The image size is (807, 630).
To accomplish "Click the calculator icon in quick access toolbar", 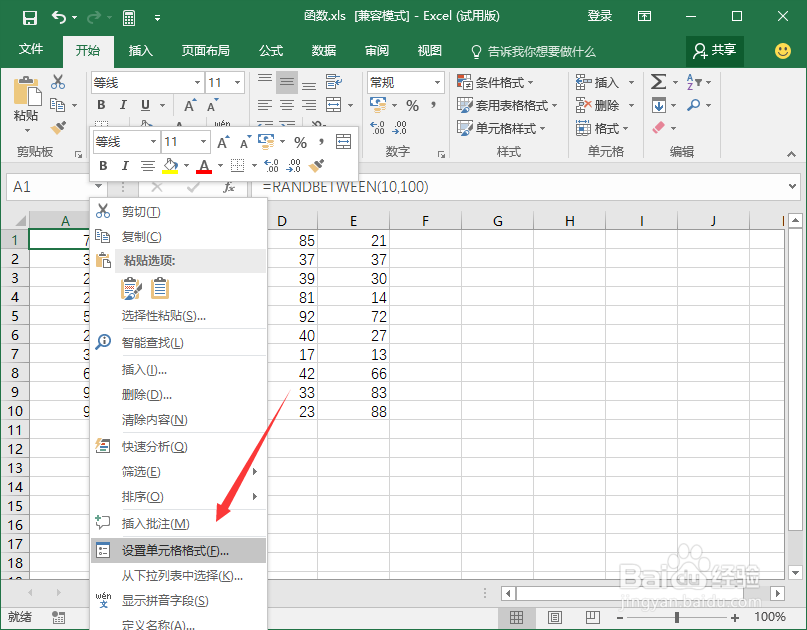I will click(x=129, y=18).
